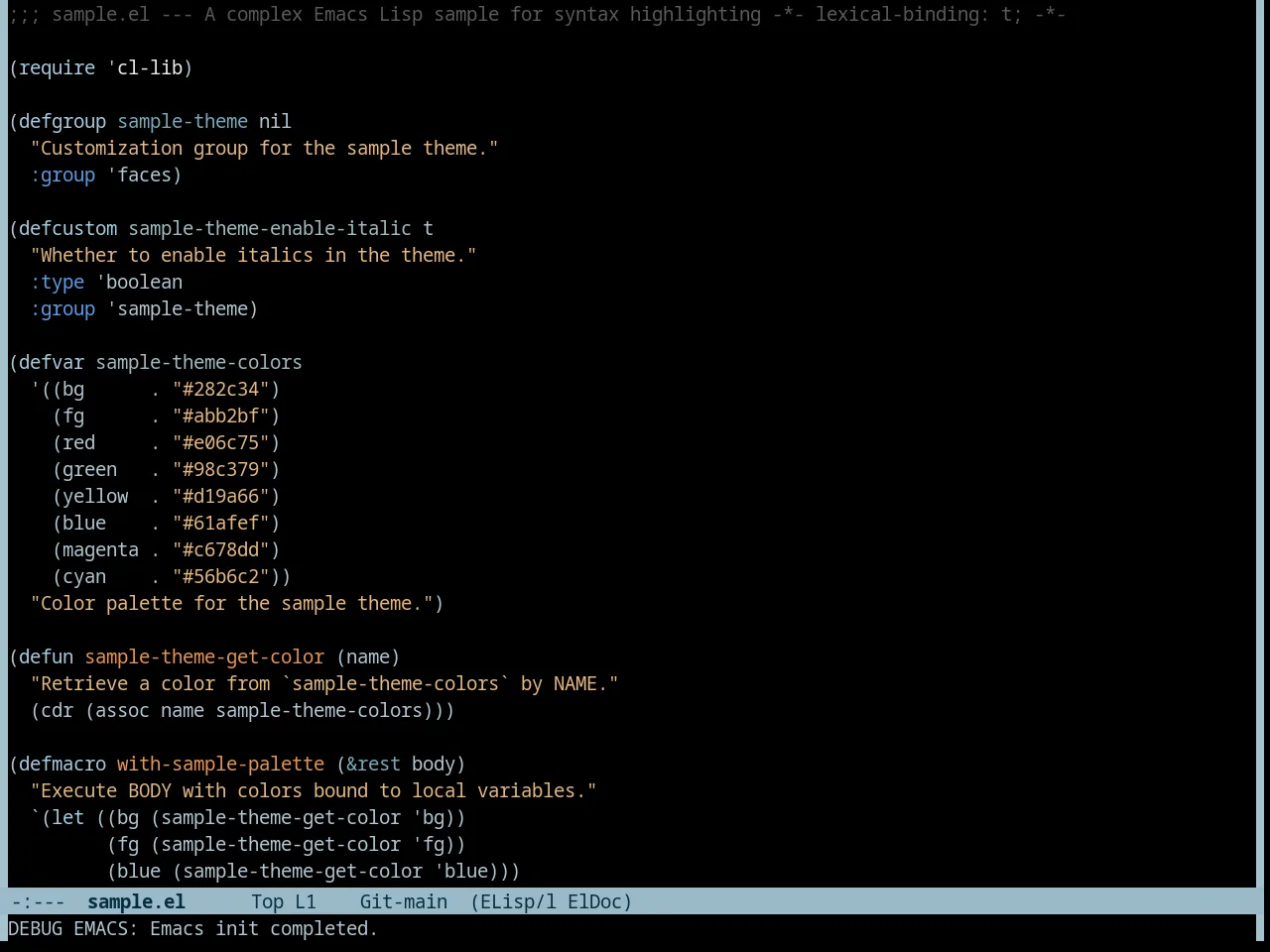Click the echo area message 'Emacs init completed.'
1270x952 pixels.
point(264,928)
